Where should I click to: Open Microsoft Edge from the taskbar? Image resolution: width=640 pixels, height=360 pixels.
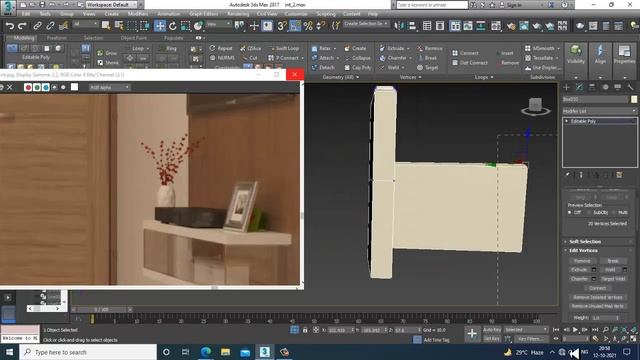pyautogui.click(x=205, y=352)
